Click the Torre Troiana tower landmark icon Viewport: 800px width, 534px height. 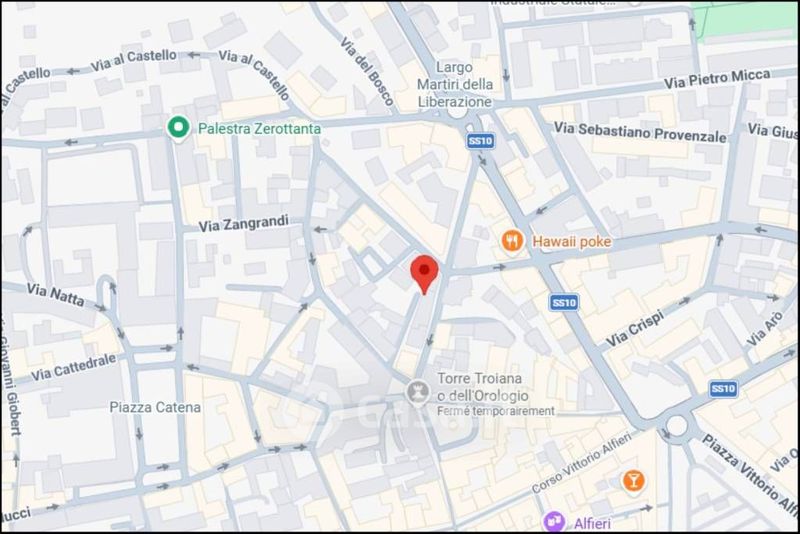coord(417,392)
